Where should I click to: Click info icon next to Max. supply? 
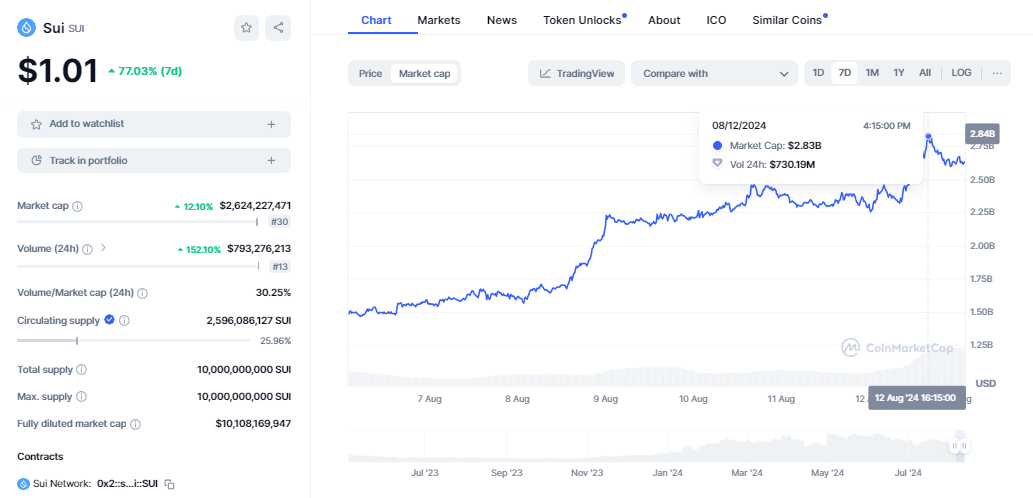pos(82,397)
